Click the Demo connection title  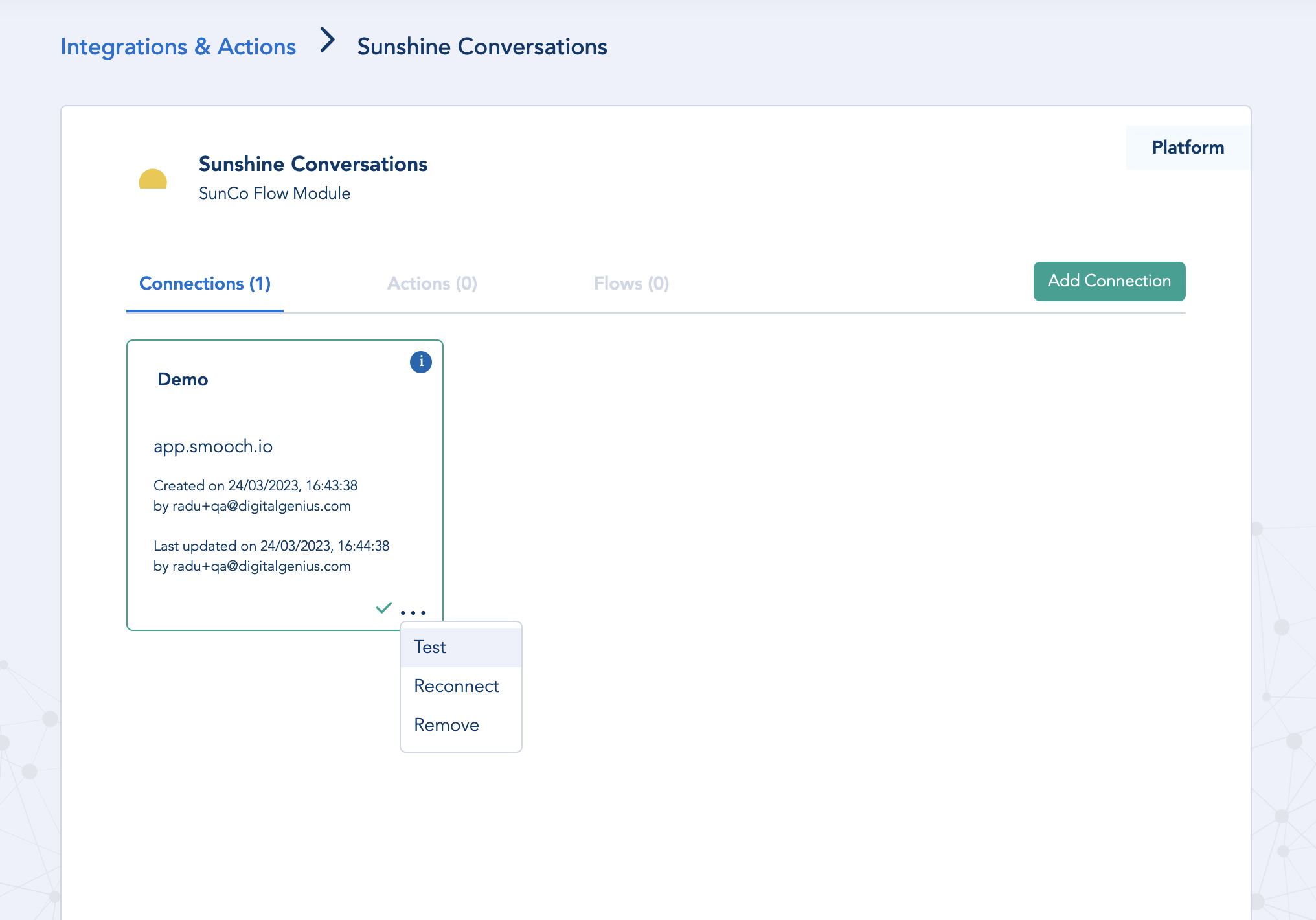183,380
